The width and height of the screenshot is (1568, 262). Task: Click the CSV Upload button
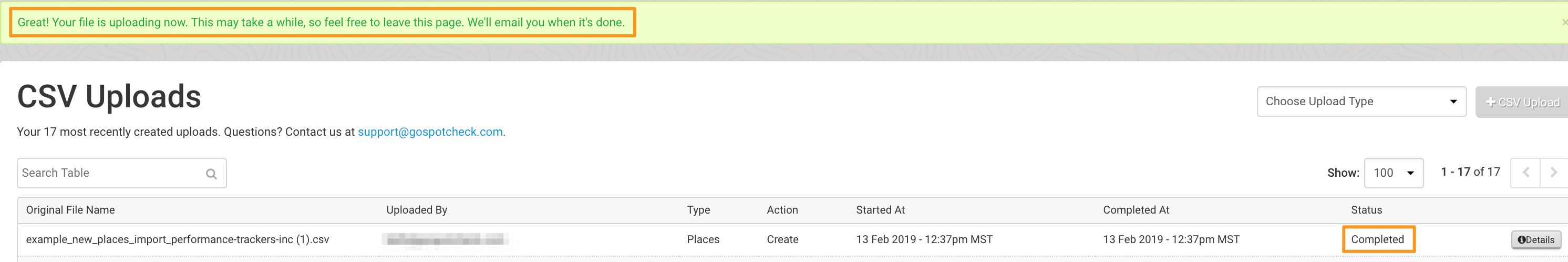point(1522,103)
